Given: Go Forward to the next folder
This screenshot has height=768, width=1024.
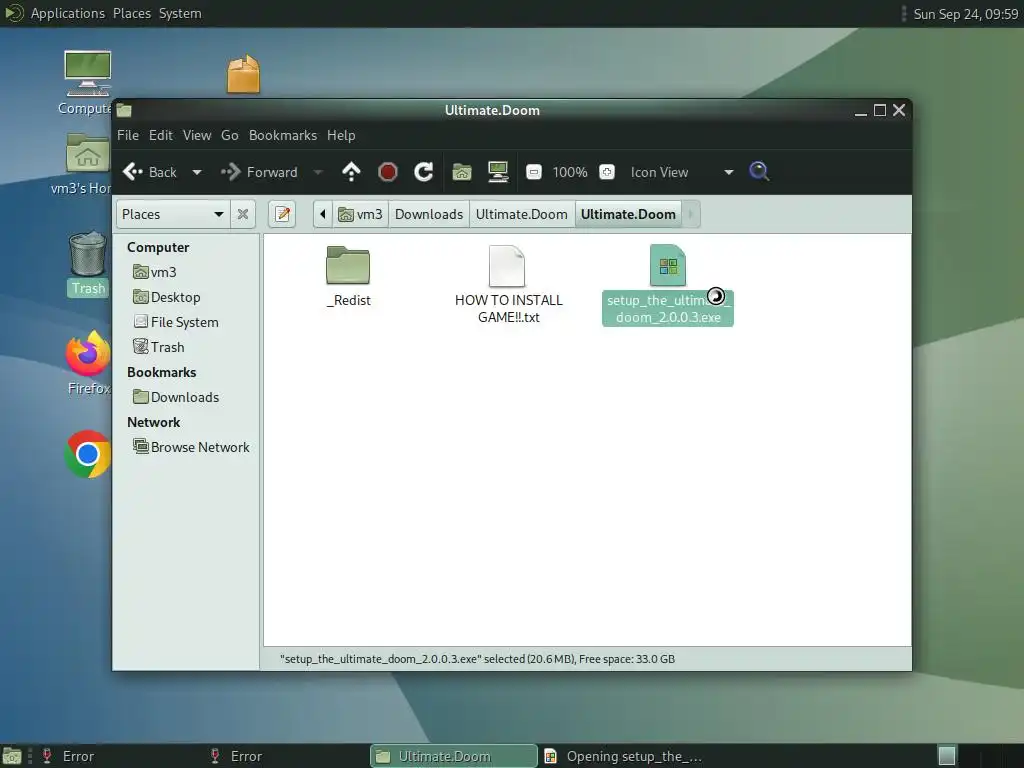Looking at the screenshot, I should point(259,172).
